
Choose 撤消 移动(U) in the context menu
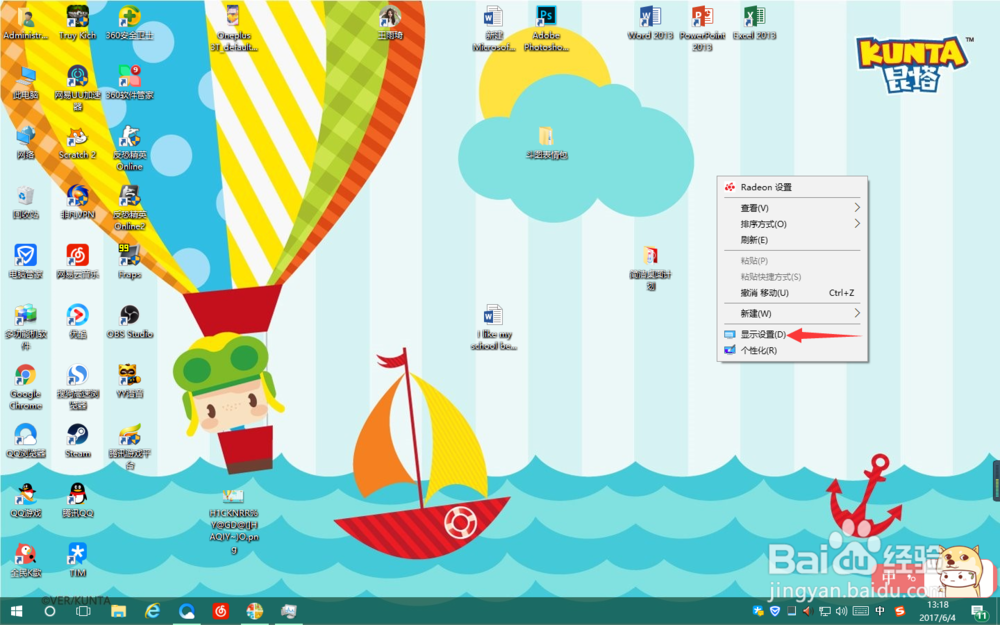(x=792, y=293)
